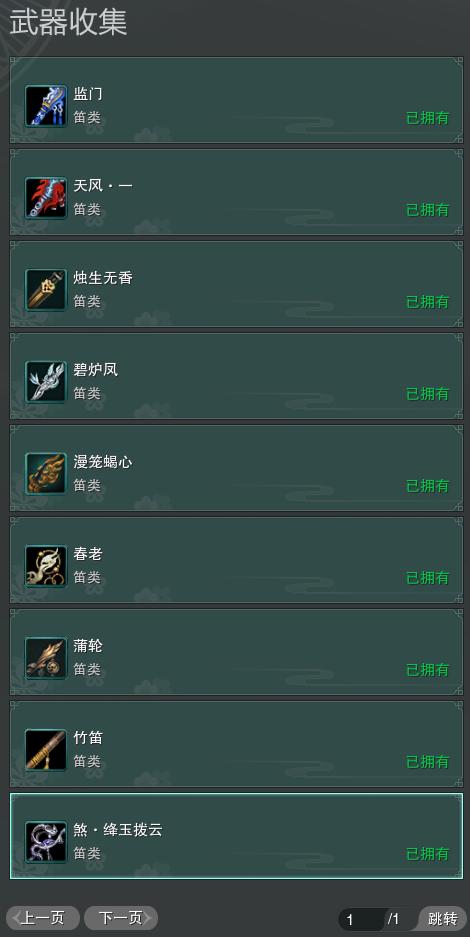Select the highlighted 煞·绛玉拨云 entry name
The width and height of the screenshot is (470, 937).
coord(118,830)
